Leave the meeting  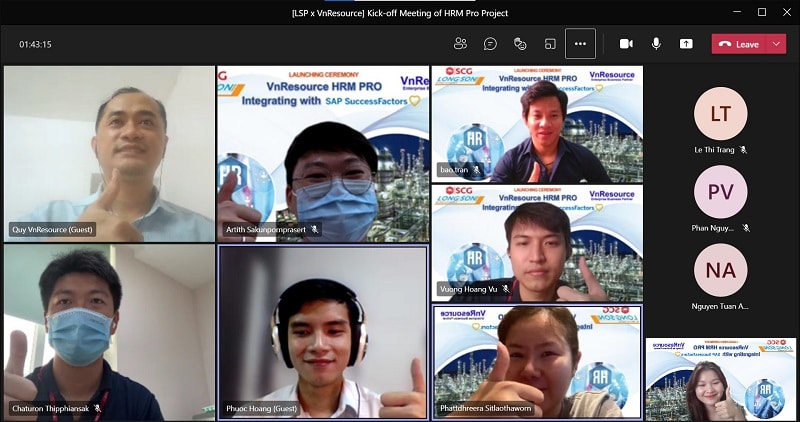[x=739, y=44]
